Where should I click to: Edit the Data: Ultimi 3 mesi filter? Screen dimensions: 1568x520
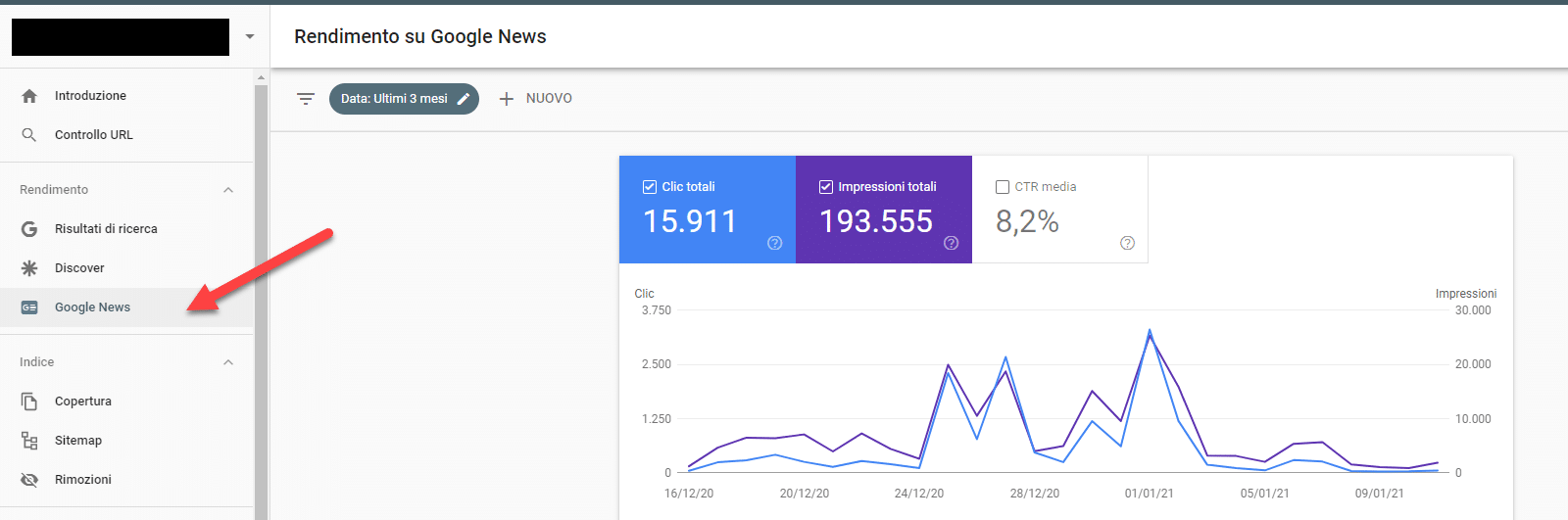(404, 99)
